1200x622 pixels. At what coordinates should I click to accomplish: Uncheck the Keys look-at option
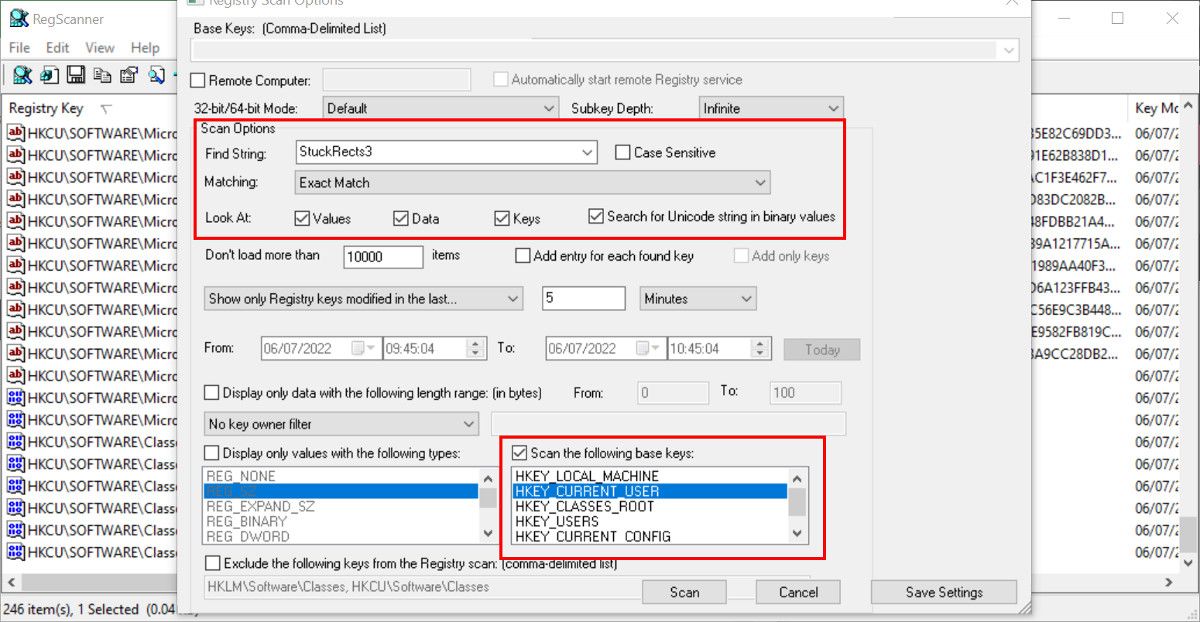[502, 218]
